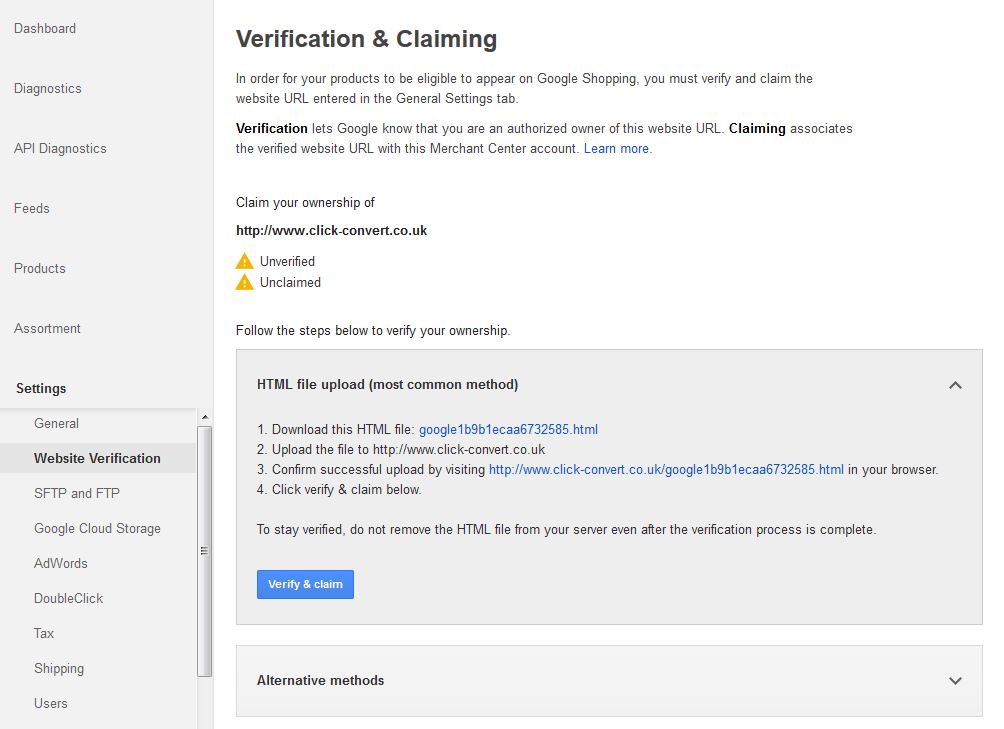Collapse the HTML file upload section chevron
The height and width of the screenshot is (729, 1004).
(955, 385)
